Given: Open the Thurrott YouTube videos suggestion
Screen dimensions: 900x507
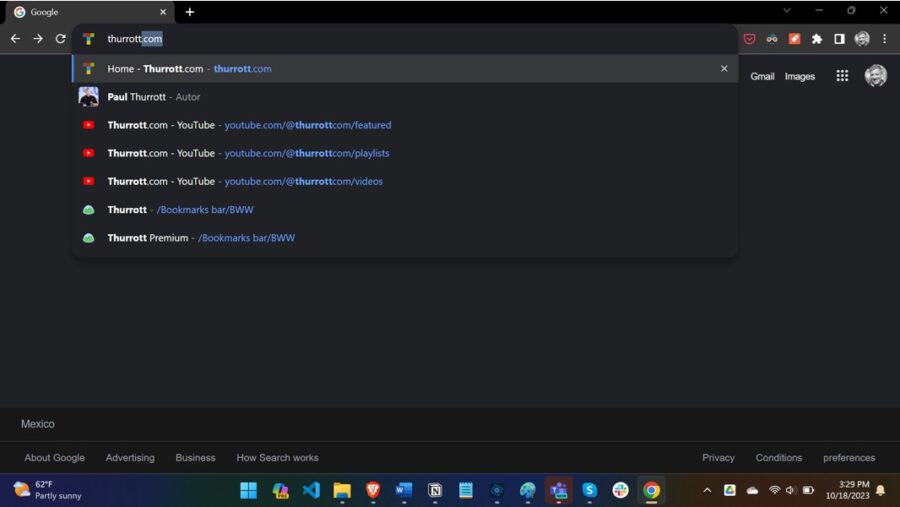Looking at the screenshot, I should (405, 181).
